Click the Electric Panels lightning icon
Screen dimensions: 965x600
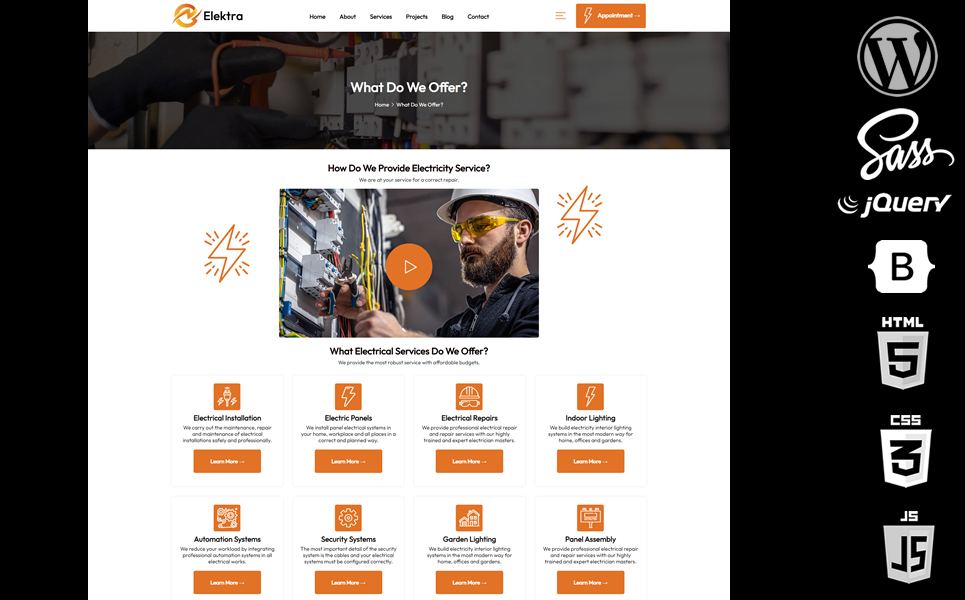(x=348, y=396)
